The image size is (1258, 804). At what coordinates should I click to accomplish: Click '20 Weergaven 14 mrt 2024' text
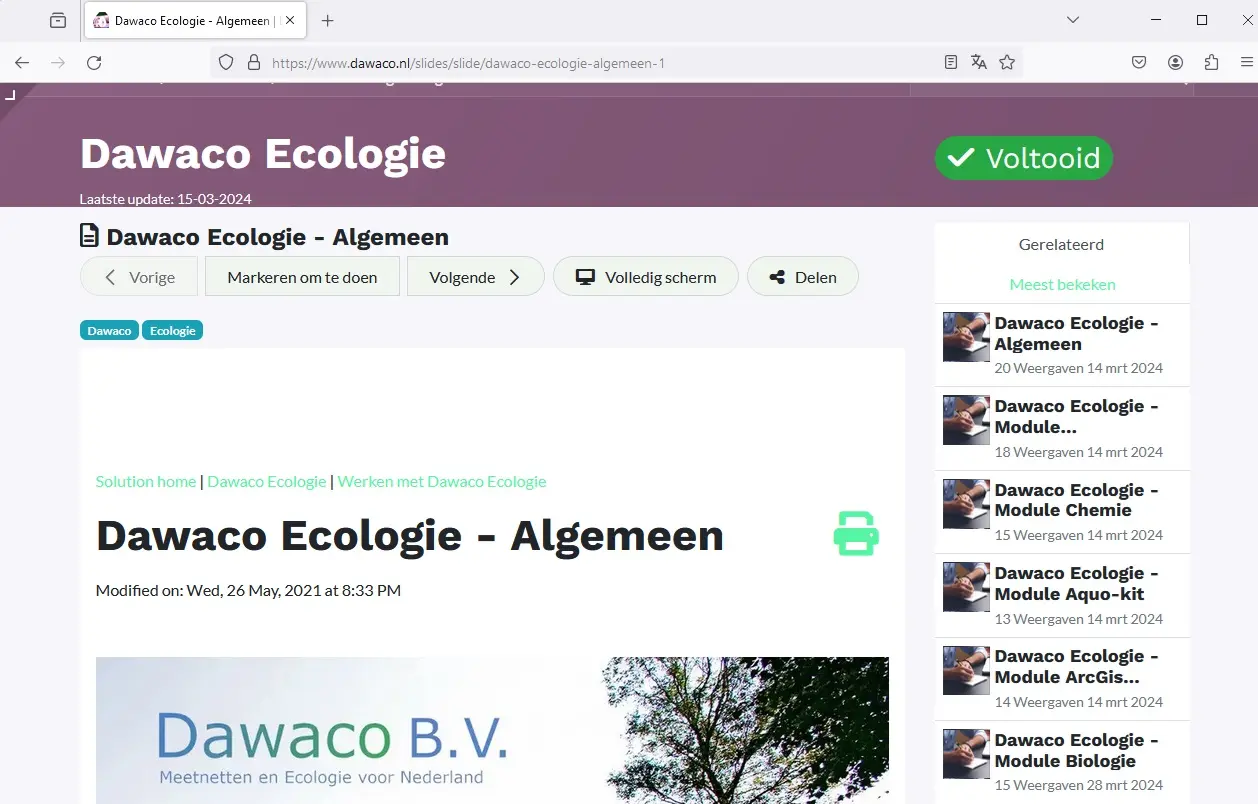[1079, 368]
